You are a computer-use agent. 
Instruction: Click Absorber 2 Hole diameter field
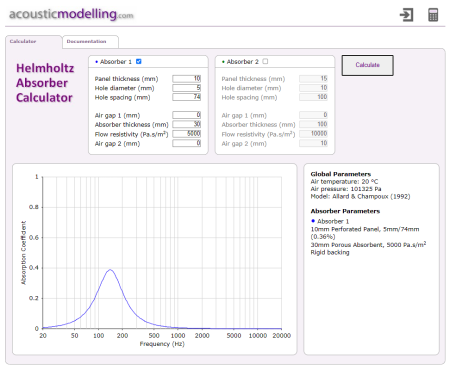point(313,88)
